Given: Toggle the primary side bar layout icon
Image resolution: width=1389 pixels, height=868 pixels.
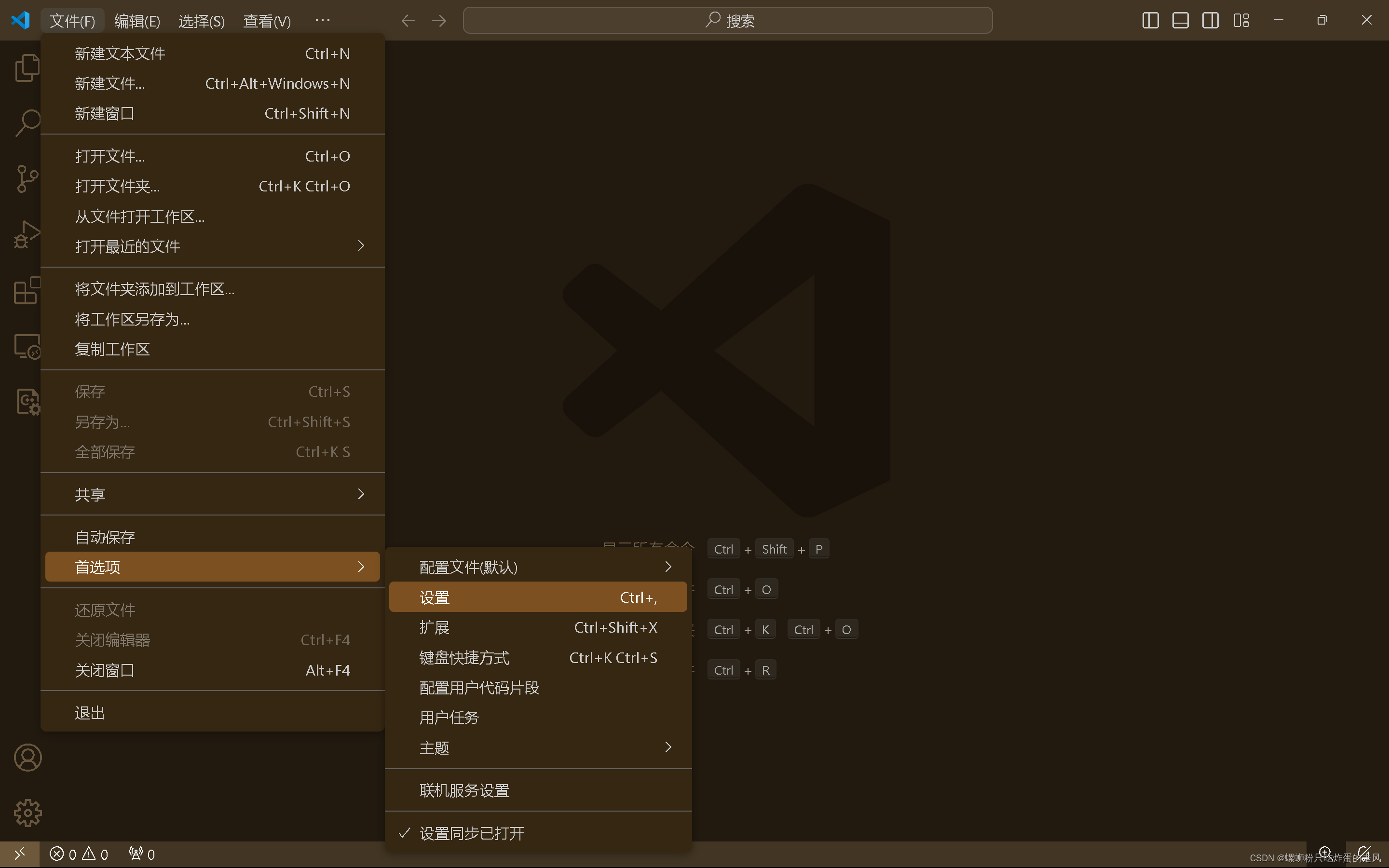Looking at the screenshot, I should 1150,21.
